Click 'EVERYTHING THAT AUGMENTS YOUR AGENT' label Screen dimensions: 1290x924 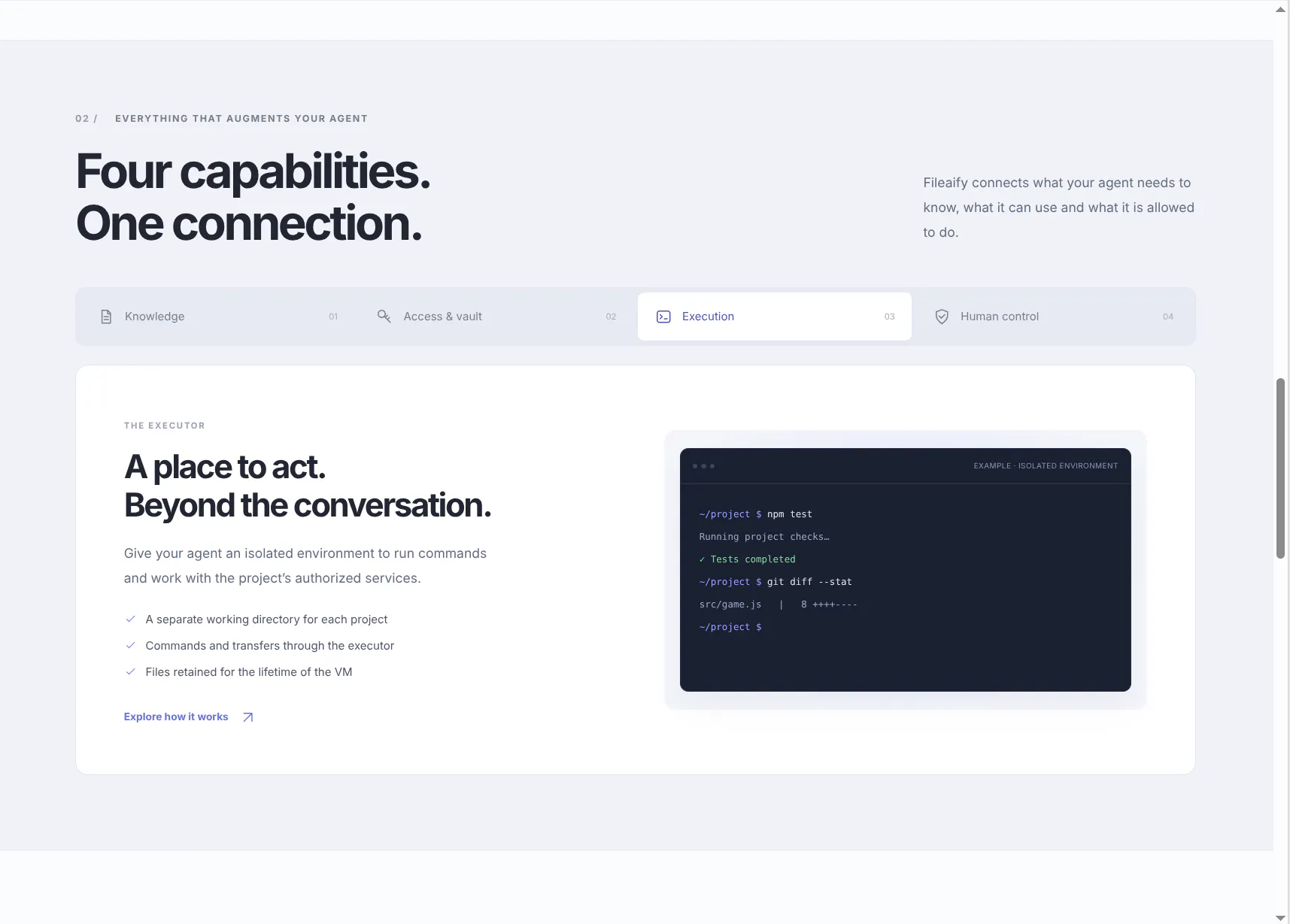[x=241, y=119]
